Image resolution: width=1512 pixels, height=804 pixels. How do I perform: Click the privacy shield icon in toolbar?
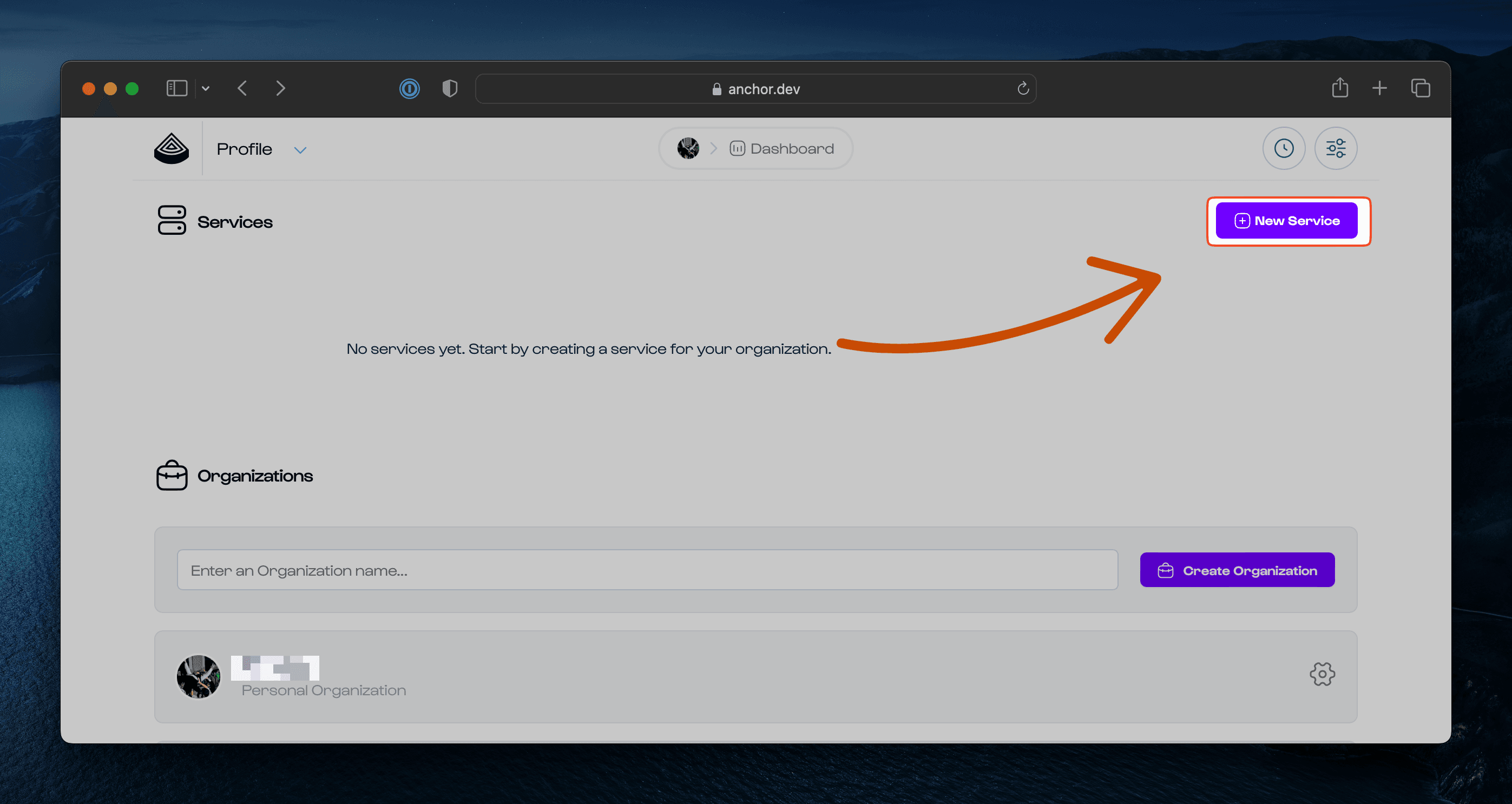point(449,88)
